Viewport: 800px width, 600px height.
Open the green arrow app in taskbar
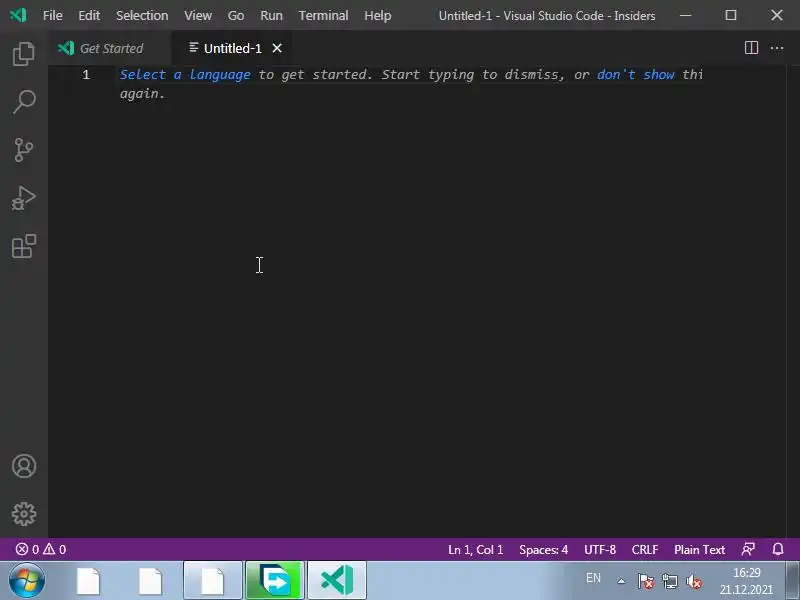click(x=274, y=580)
